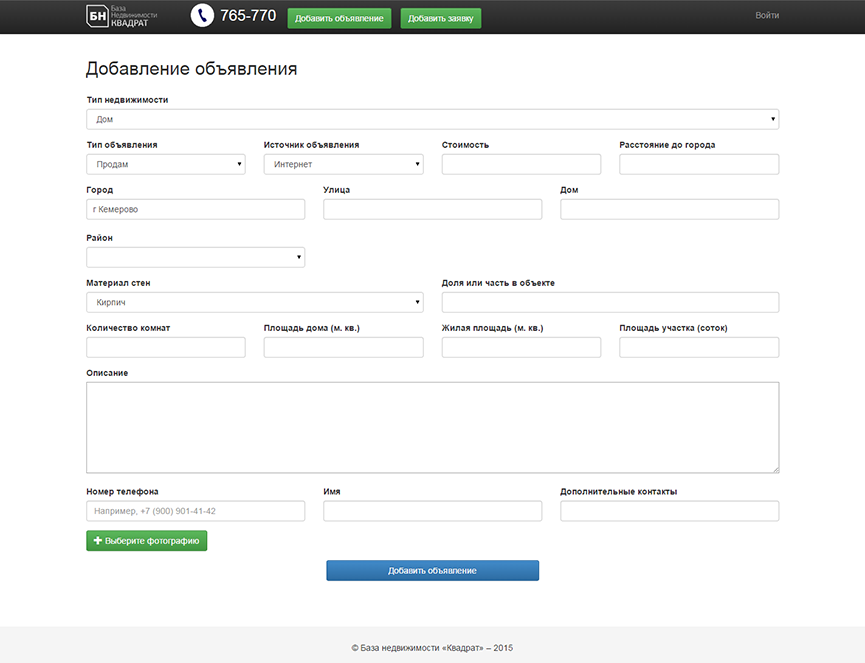Click the Войти link
Image resolution: width=865 pixels, height=663 pixels.
click(x=767, y=15)
